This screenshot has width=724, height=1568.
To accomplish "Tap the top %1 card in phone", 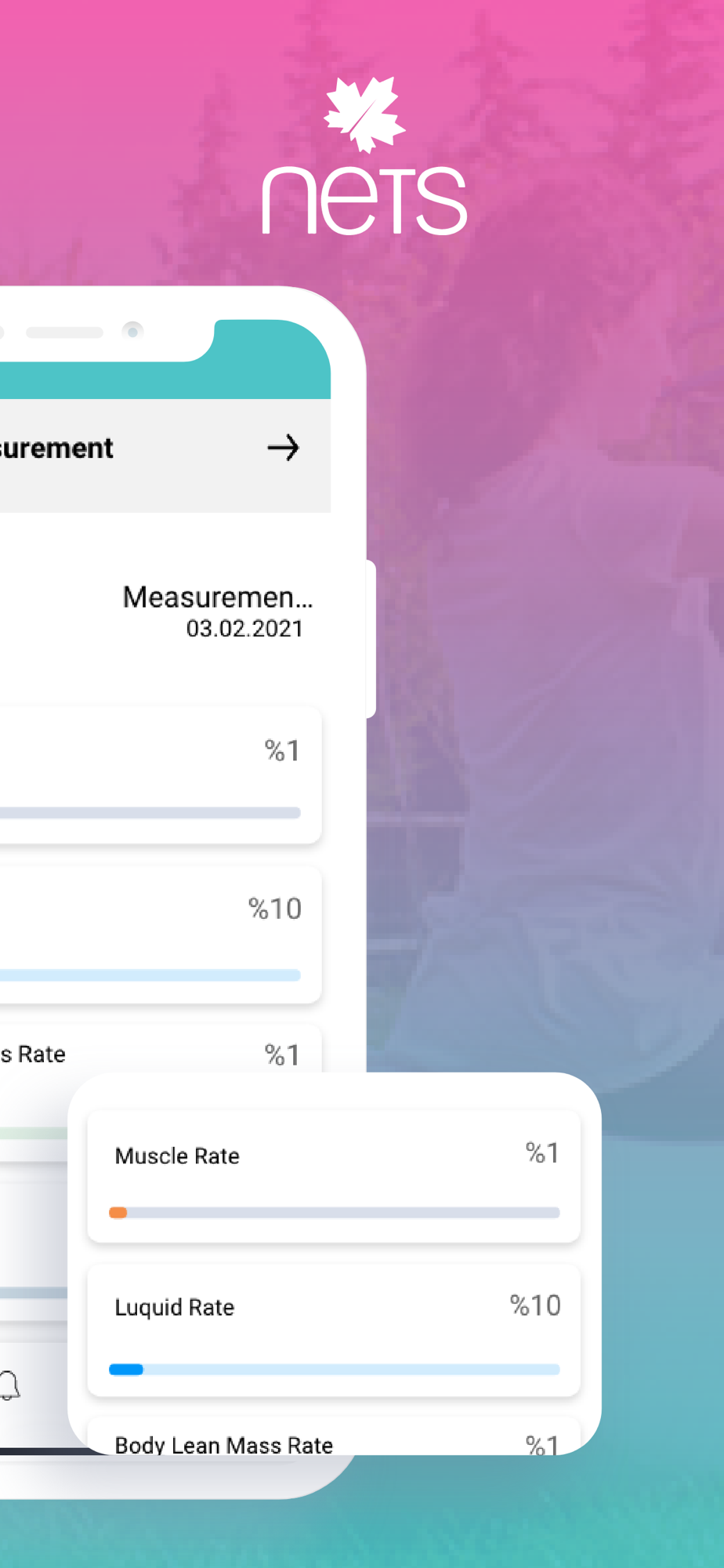I will (x=161, y=775).
